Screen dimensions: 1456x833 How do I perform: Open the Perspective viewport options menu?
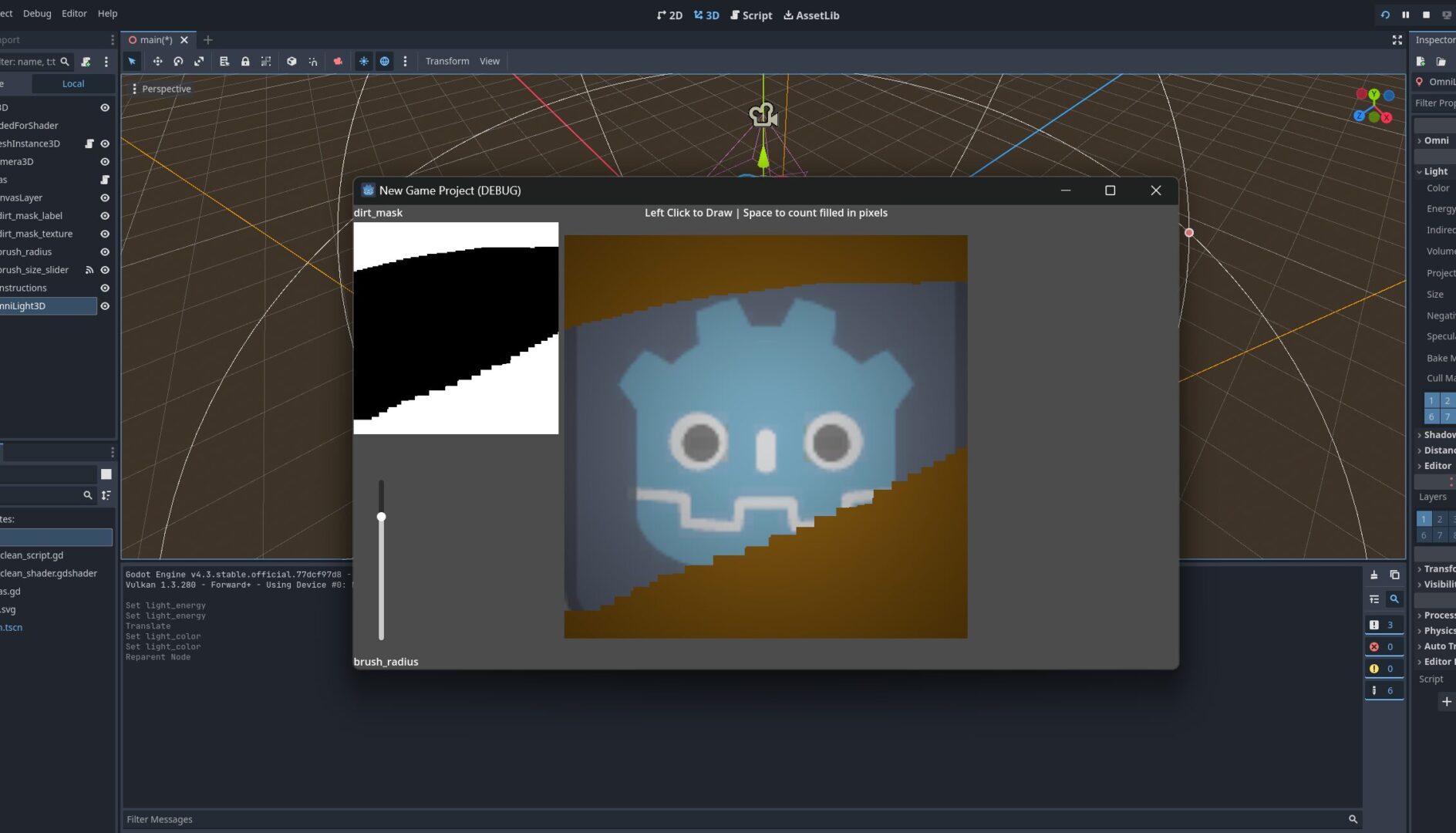161,89
